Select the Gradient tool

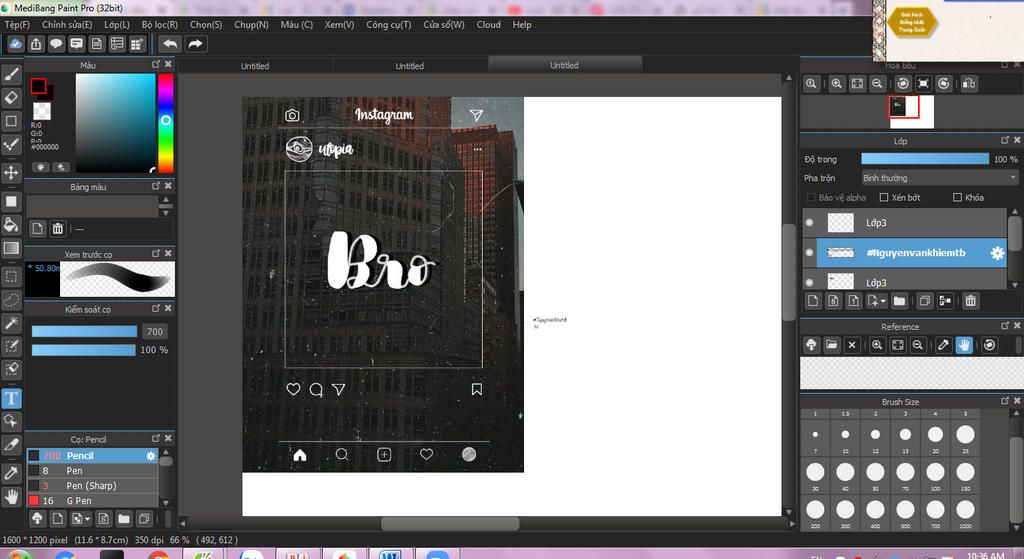tap(12, 248)
